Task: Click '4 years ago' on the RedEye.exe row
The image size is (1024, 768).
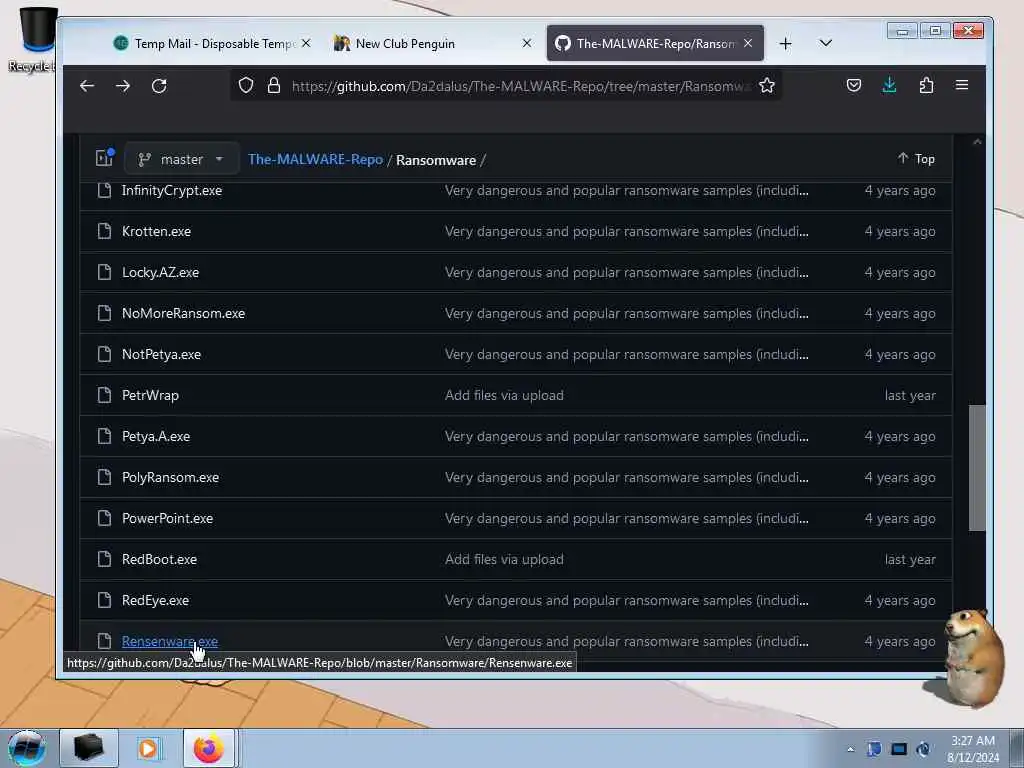Action: pos(900,600)
